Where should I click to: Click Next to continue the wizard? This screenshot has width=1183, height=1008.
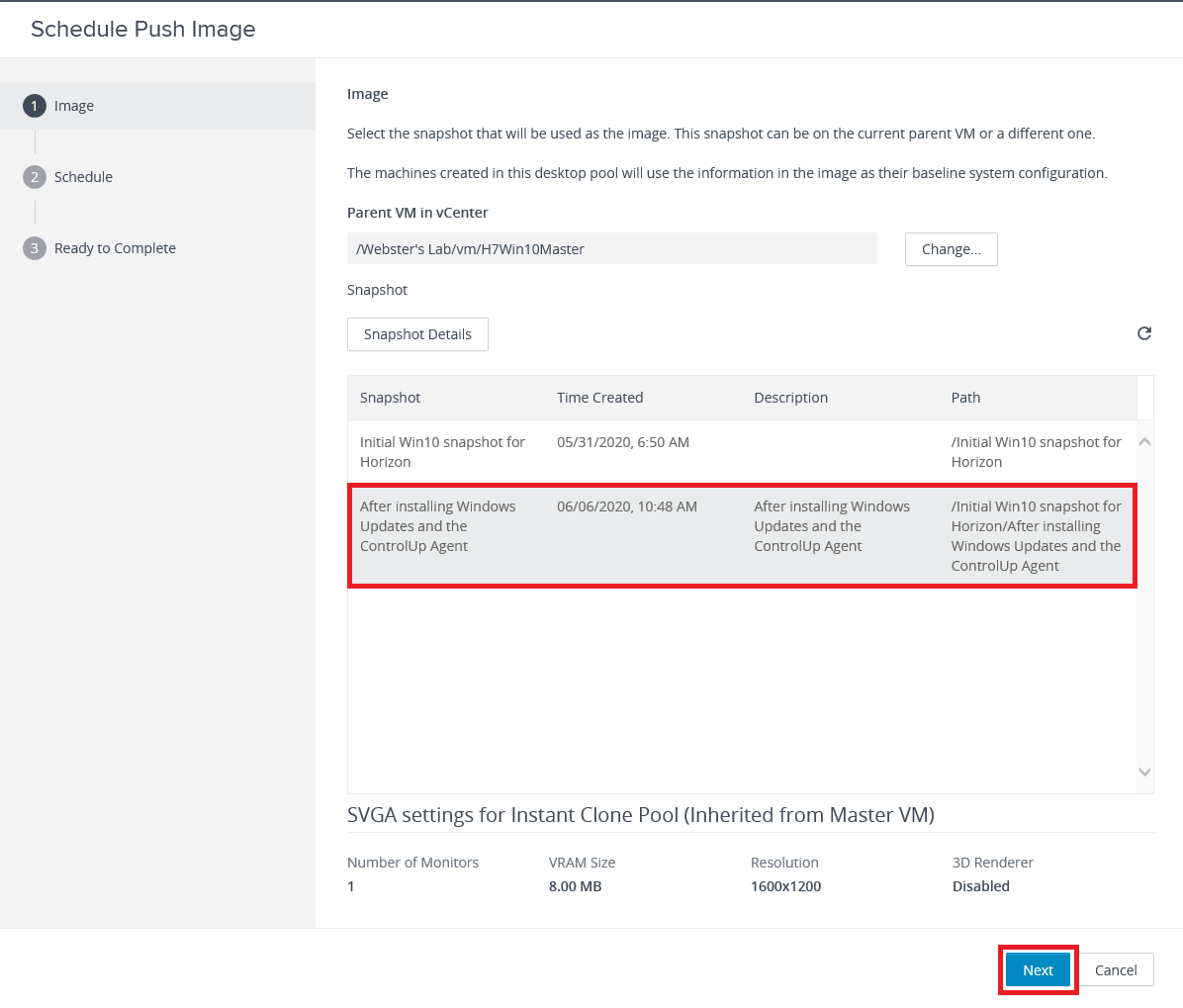(1038, 970)
